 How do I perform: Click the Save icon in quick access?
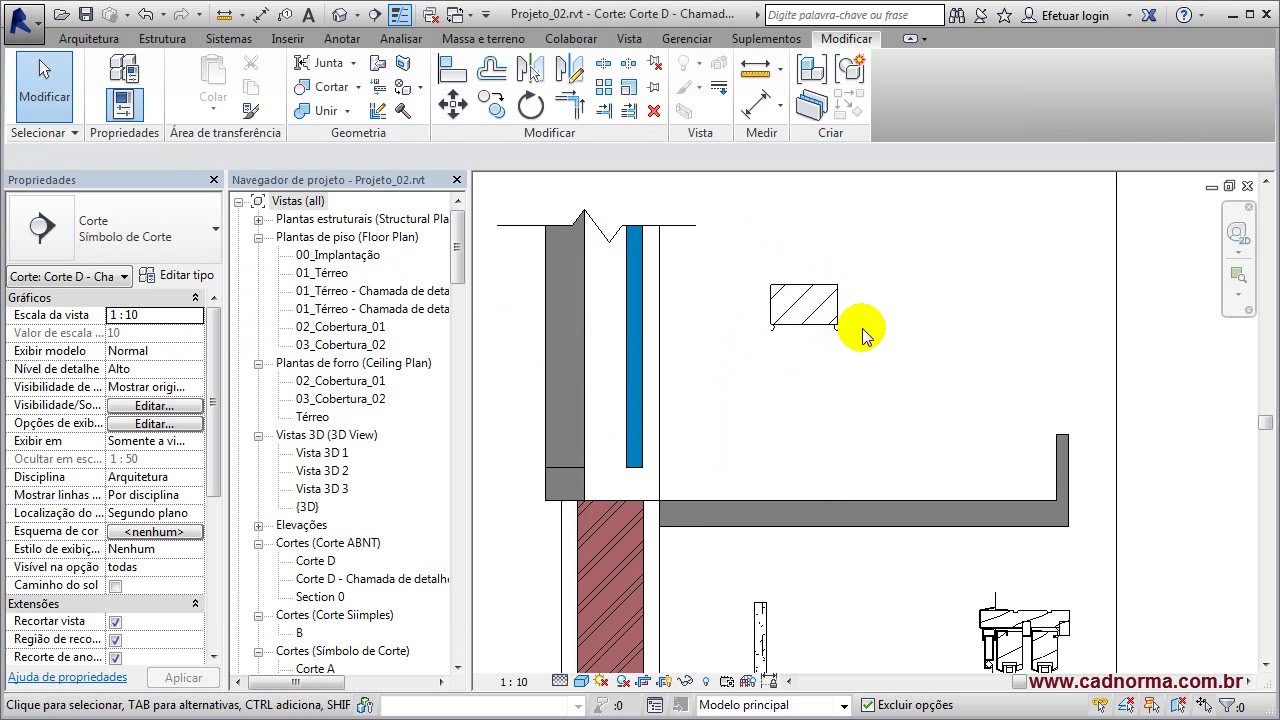point(86,15)
